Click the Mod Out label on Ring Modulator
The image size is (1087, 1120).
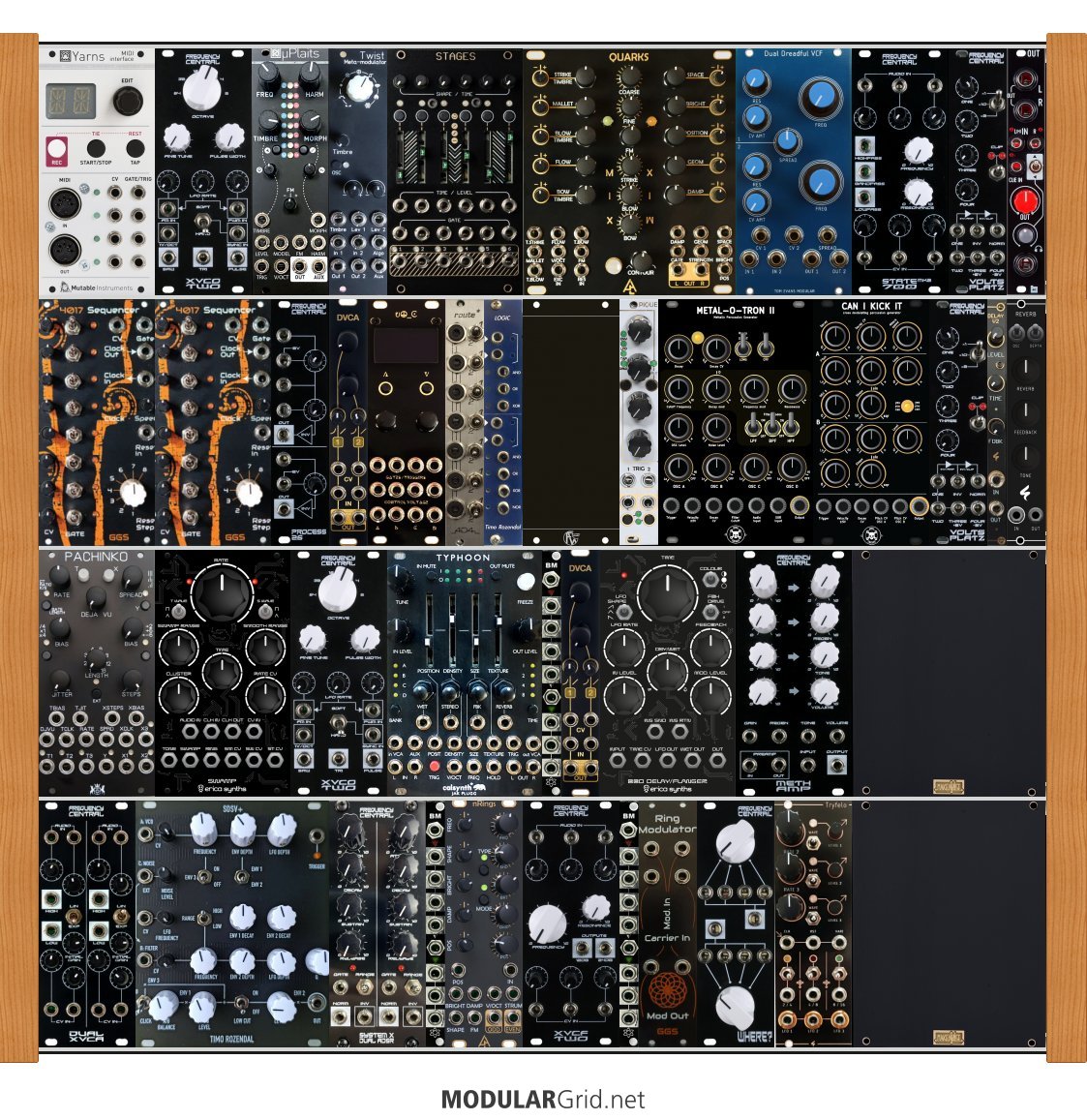pyautogui.click(x=667, y=1015)
